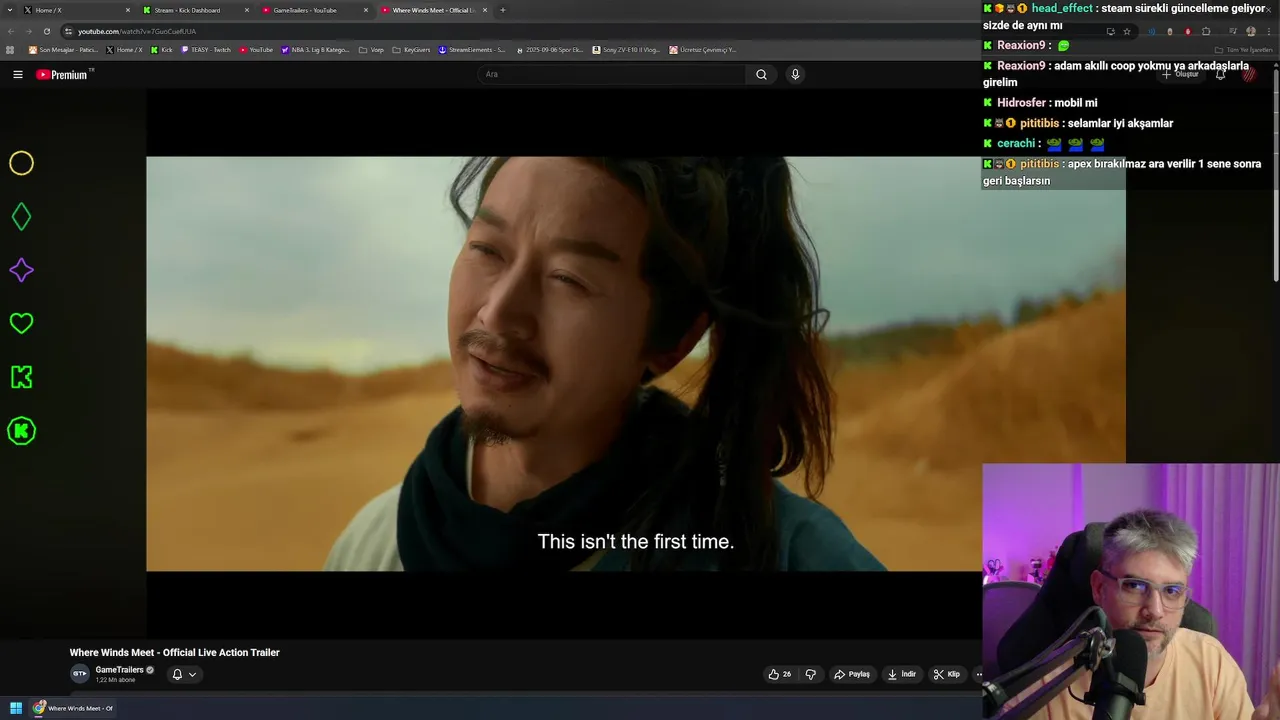This screenshot has height=720, width=1280.
Task: Open the Kick bookmark
Action: (161, 50)
